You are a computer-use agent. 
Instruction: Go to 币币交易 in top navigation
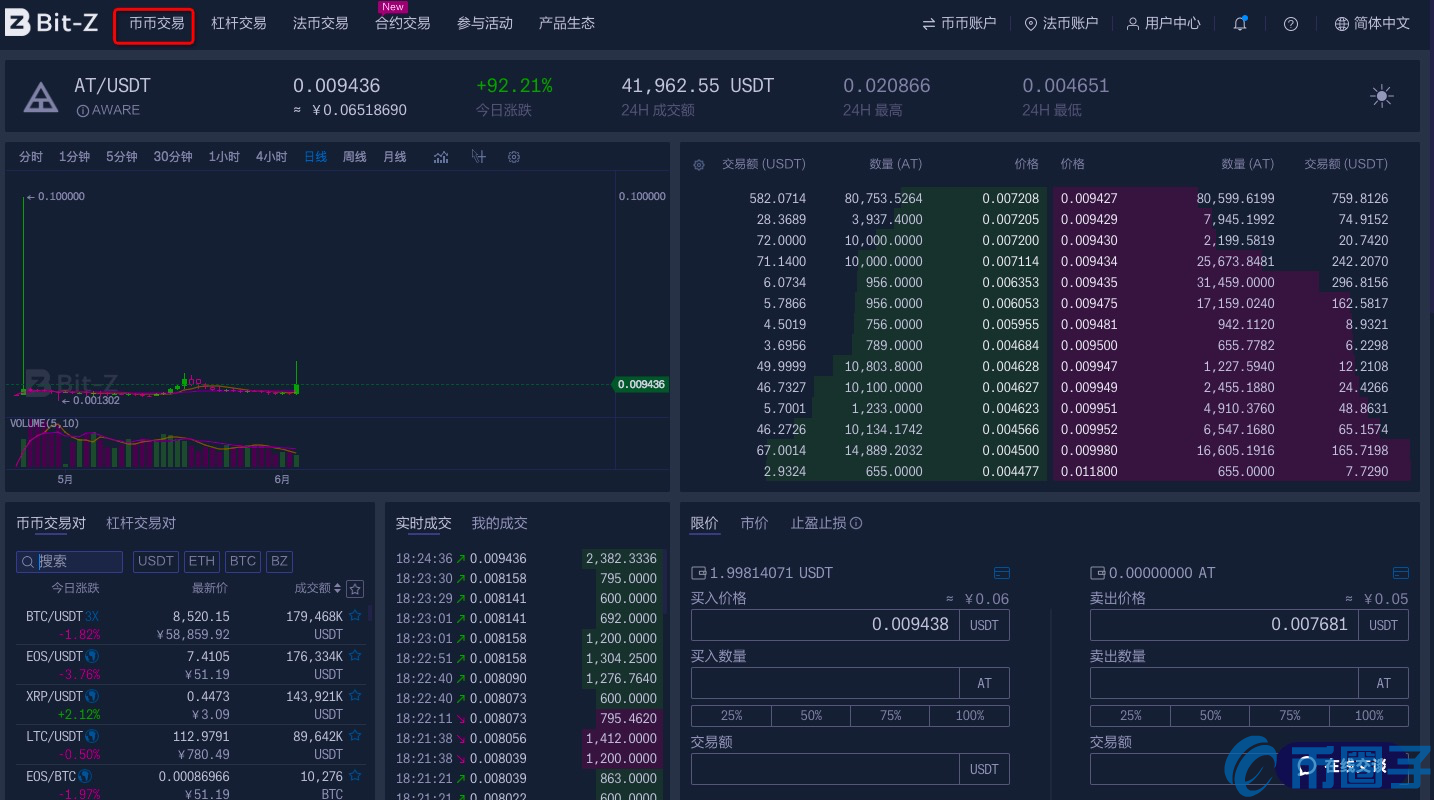click(x=157, y=23)
